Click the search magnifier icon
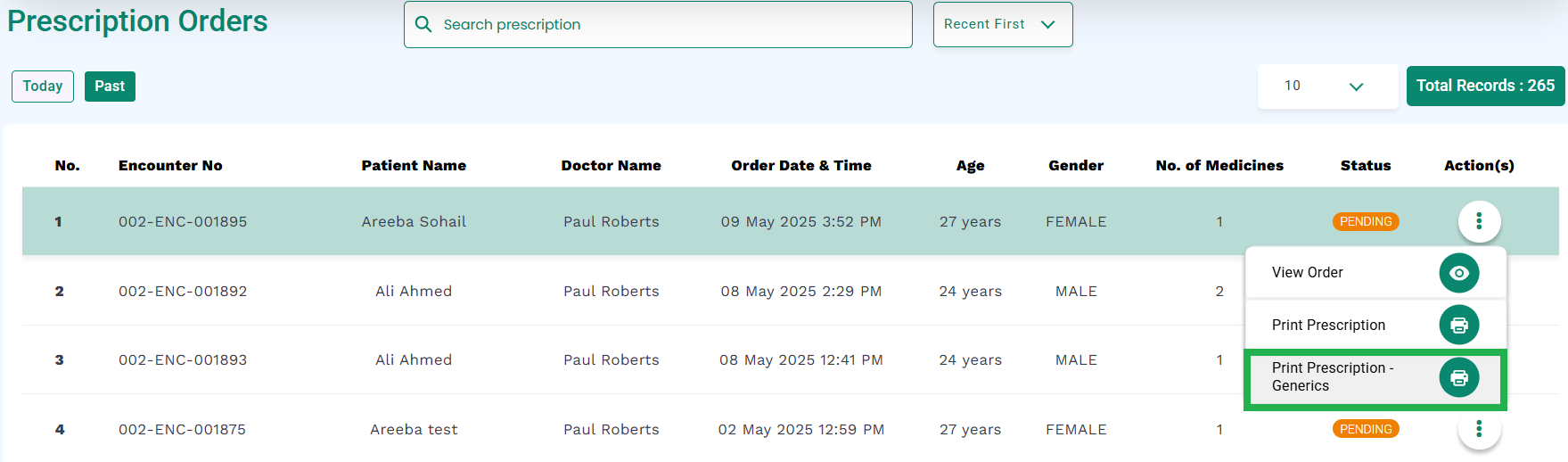This screenshot has height=462, width=1568. pos(423,24)
